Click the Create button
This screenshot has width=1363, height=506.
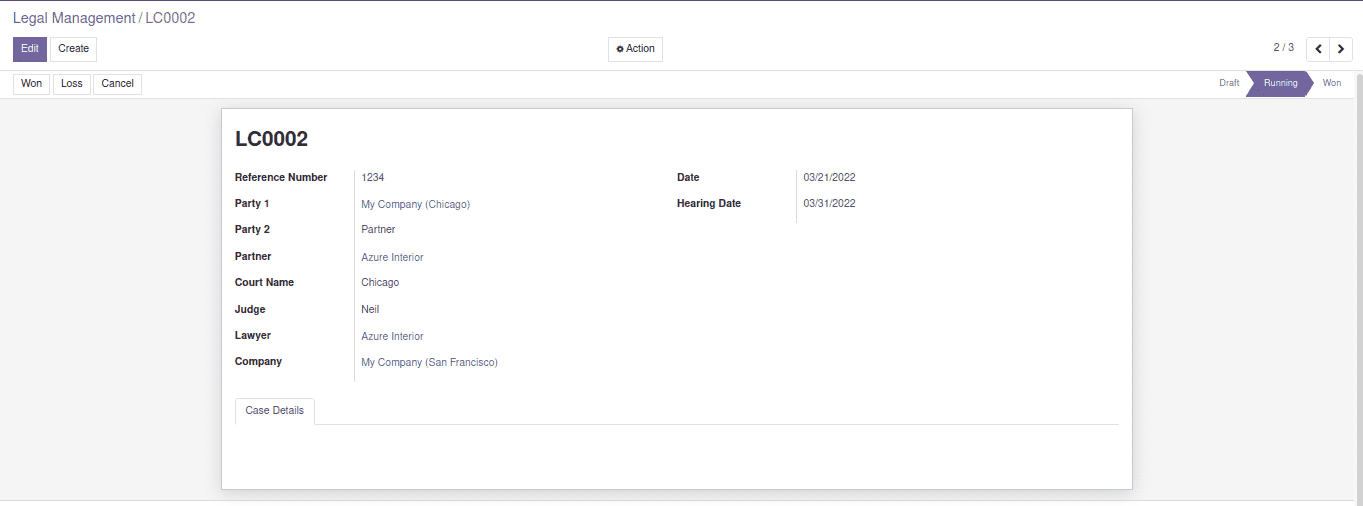73,49
